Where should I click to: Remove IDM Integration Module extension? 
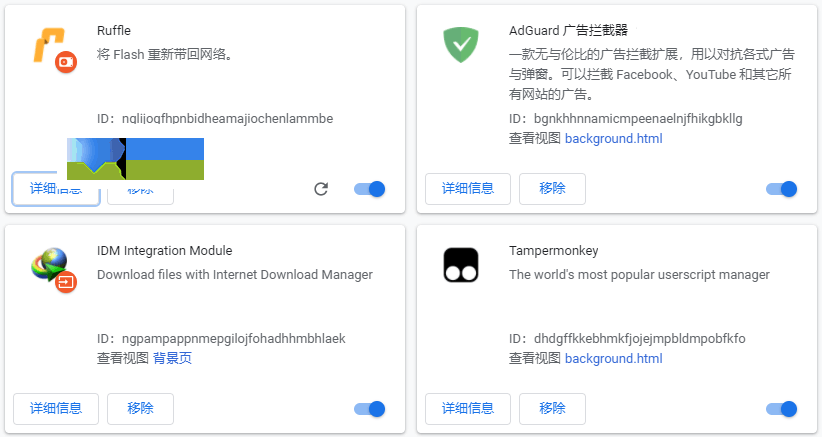coord(140,409)
